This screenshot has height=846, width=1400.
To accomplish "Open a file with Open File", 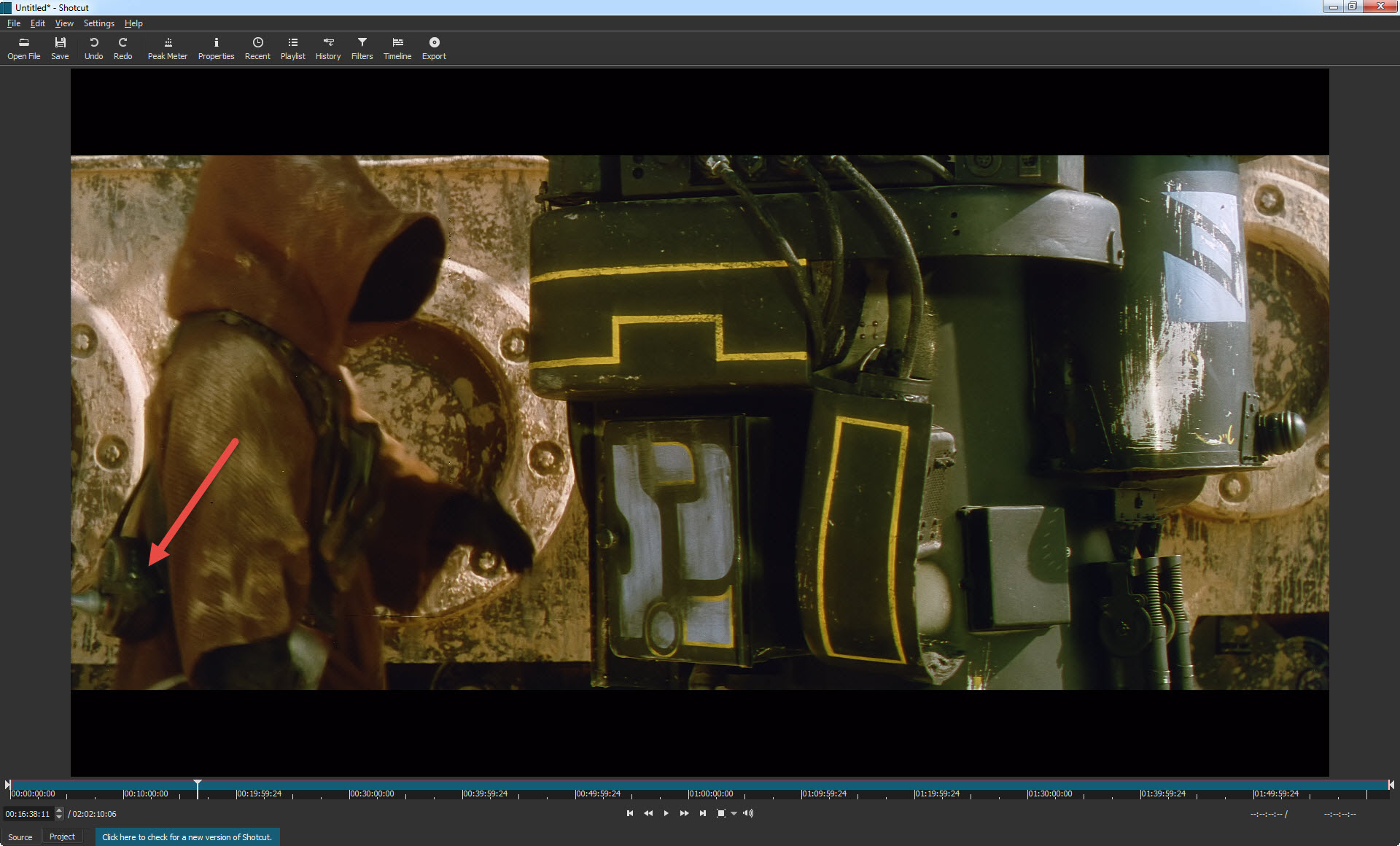I will pos(23,48).
